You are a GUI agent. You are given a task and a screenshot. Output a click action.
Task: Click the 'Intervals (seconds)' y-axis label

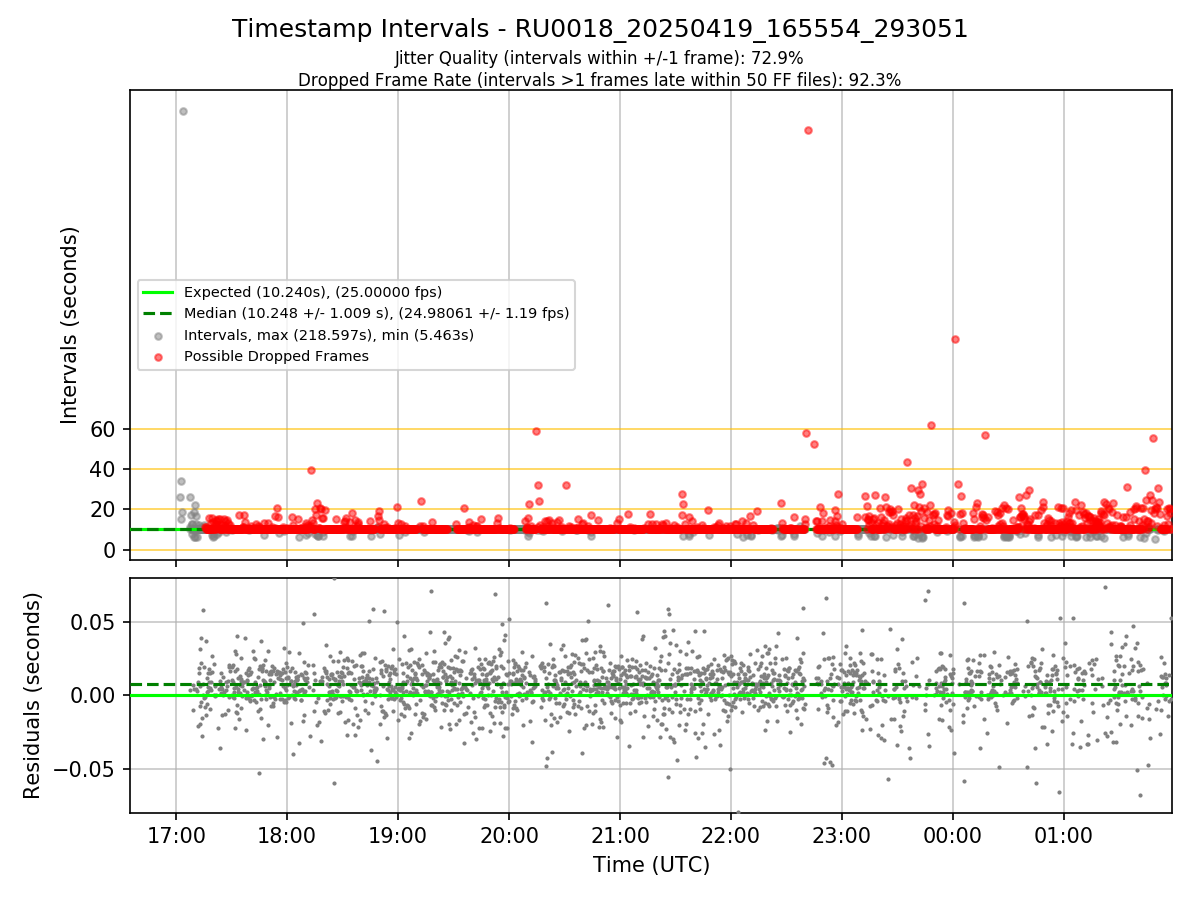(x=70, y=325)
